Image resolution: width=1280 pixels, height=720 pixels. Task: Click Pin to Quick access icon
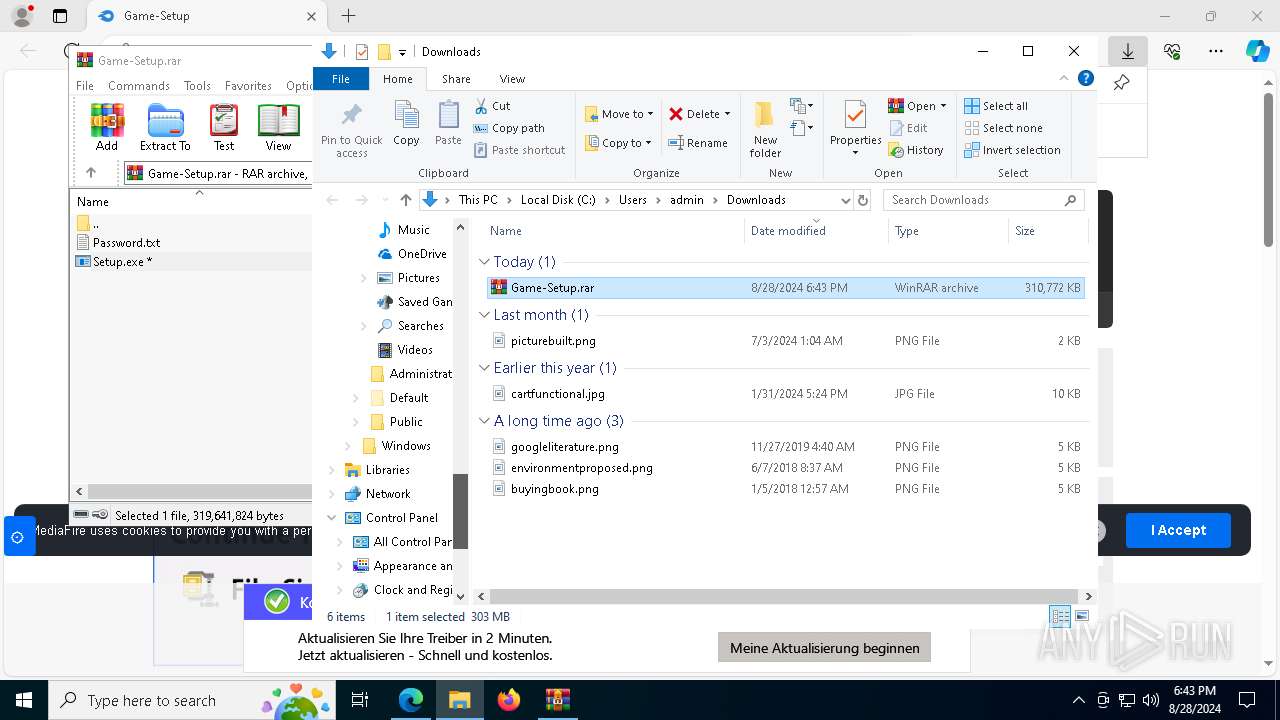pos(352,129)
